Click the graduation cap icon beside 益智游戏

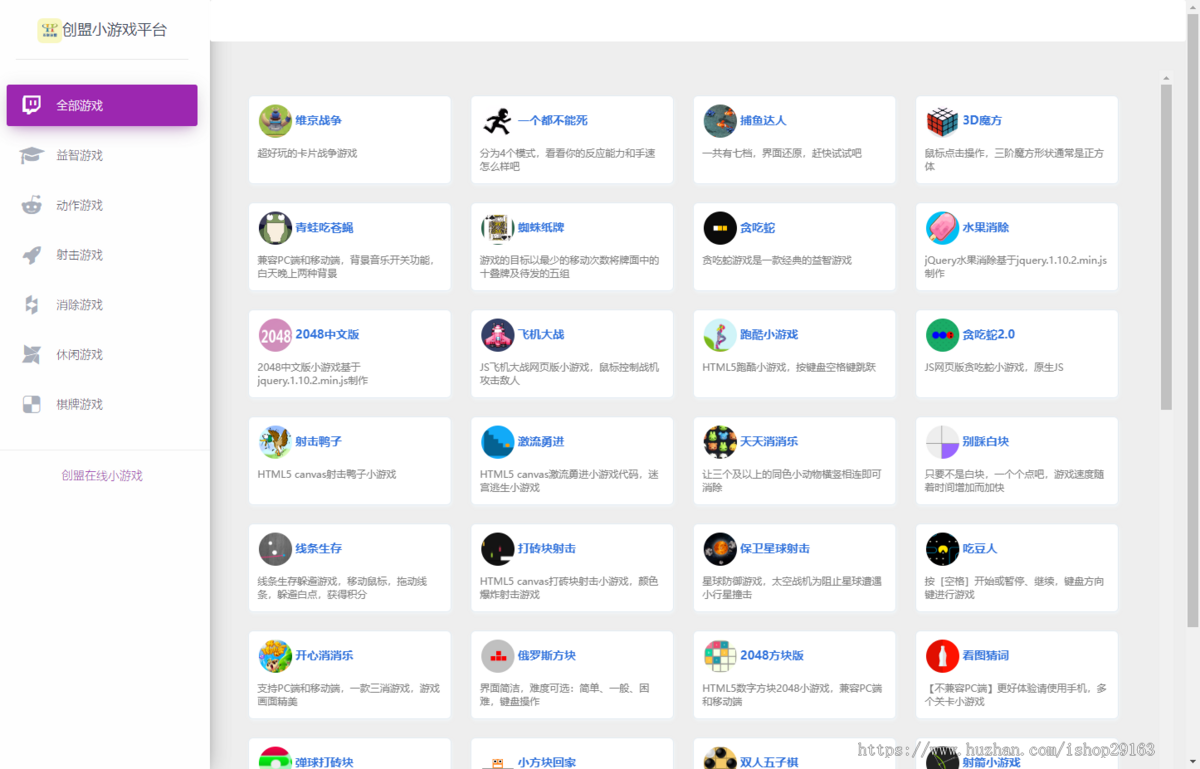tap(32, 155)
